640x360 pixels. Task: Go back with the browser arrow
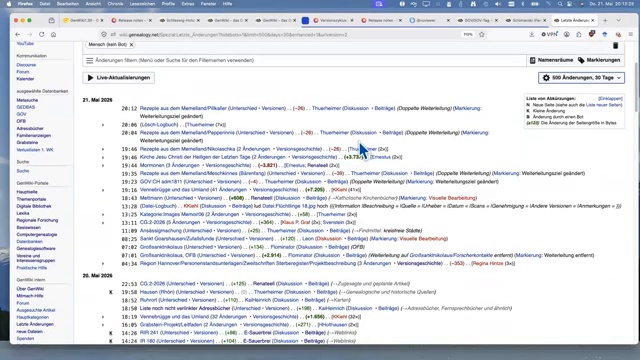[18, 35]
